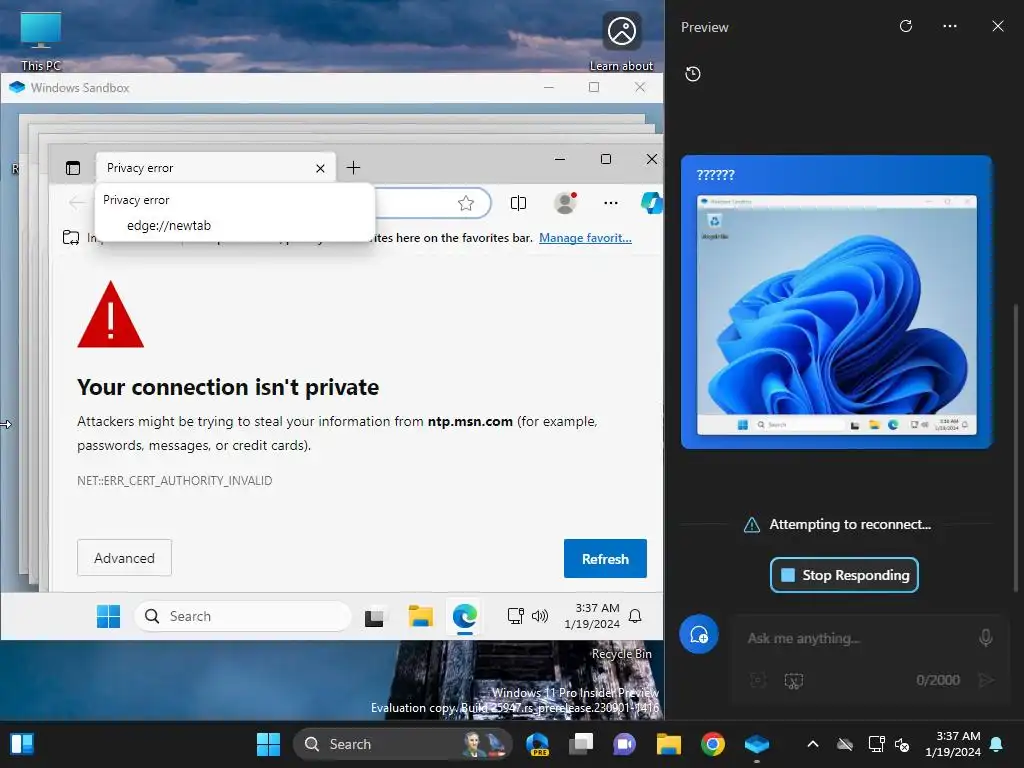Click Edge icon in sandbox taskbar
1024x768 pixels.
click(x=465, y=616)
